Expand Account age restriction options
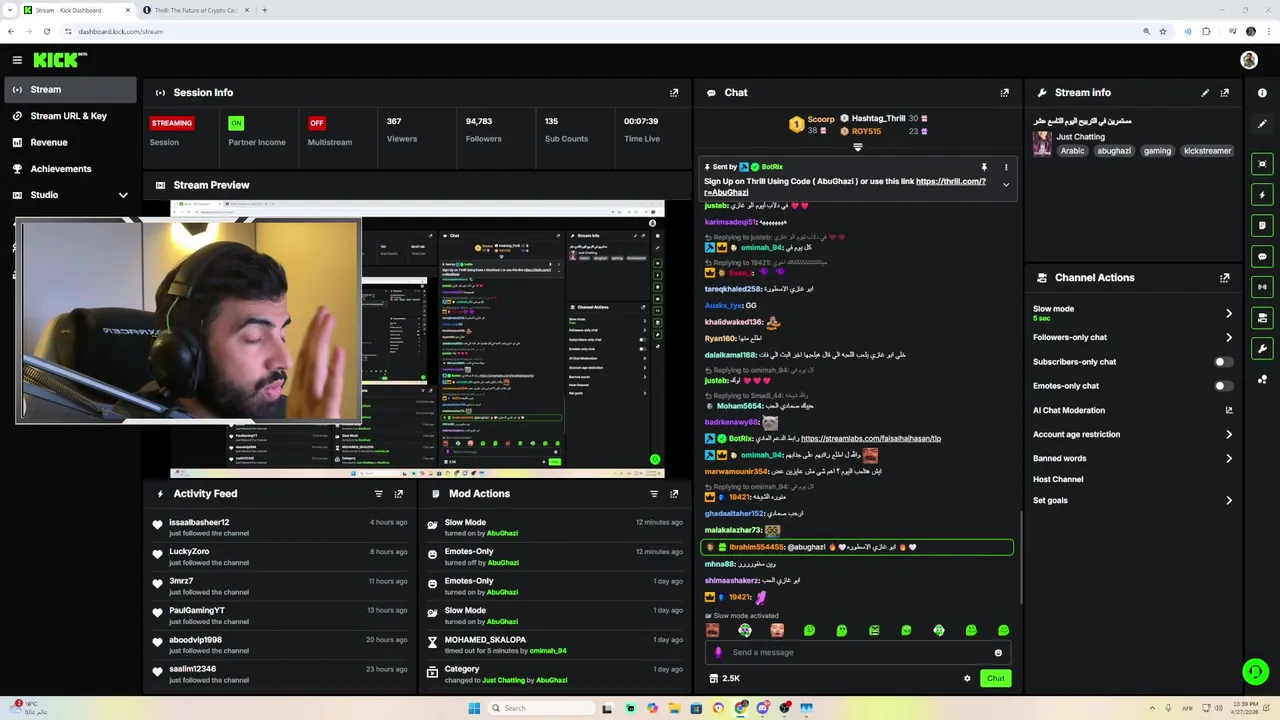This screenshot has height=720, width=1280. (1229, 434)
